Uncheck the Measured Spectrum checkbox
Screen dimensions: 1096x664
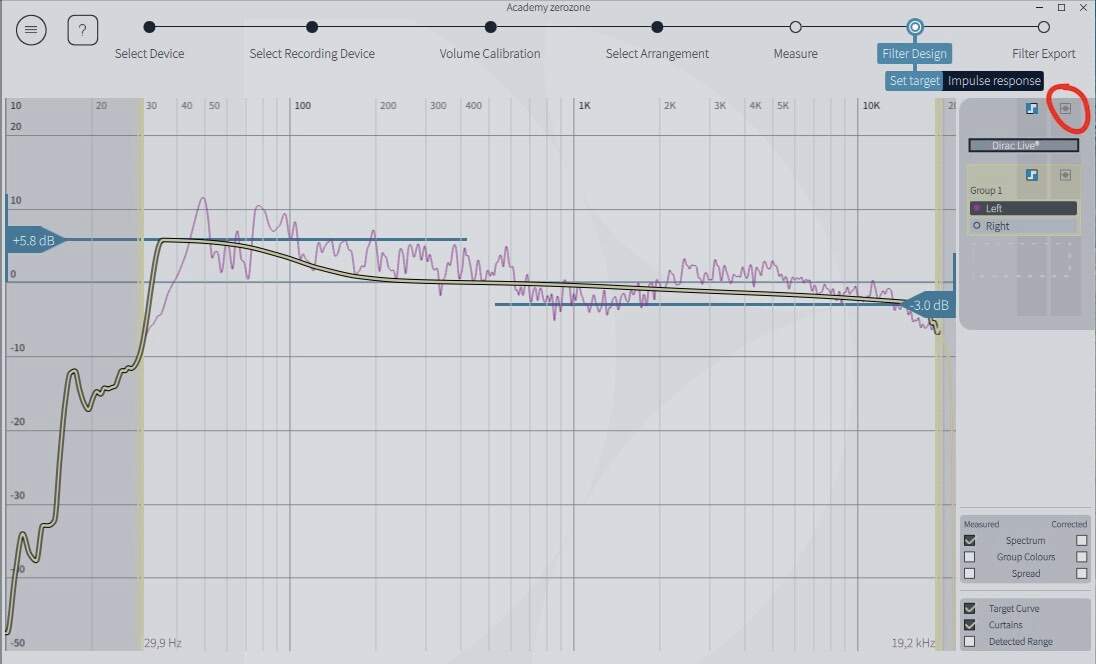click(969, 540)
